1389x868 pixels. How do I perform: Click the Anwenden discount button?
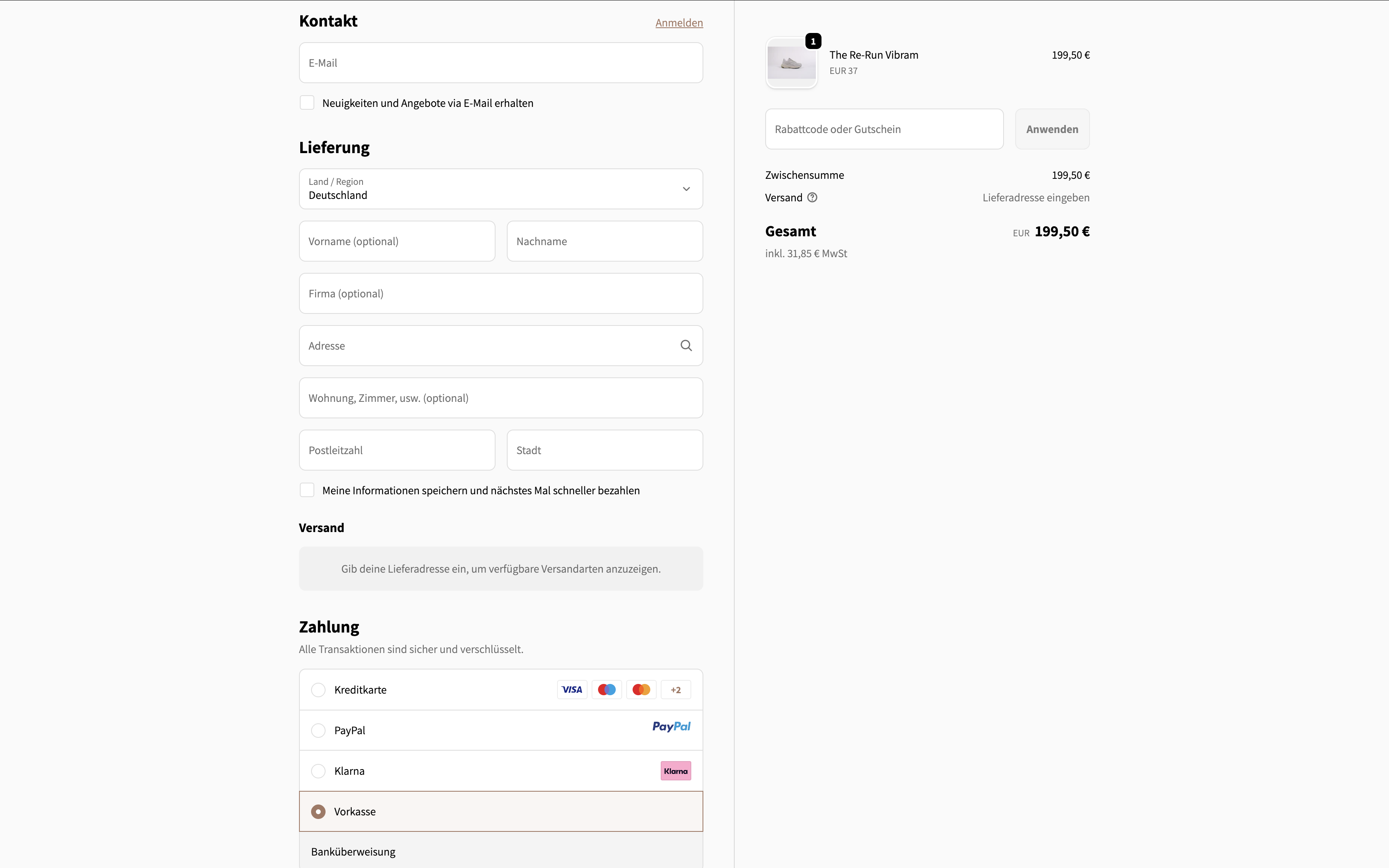[x=1052, y=129]
